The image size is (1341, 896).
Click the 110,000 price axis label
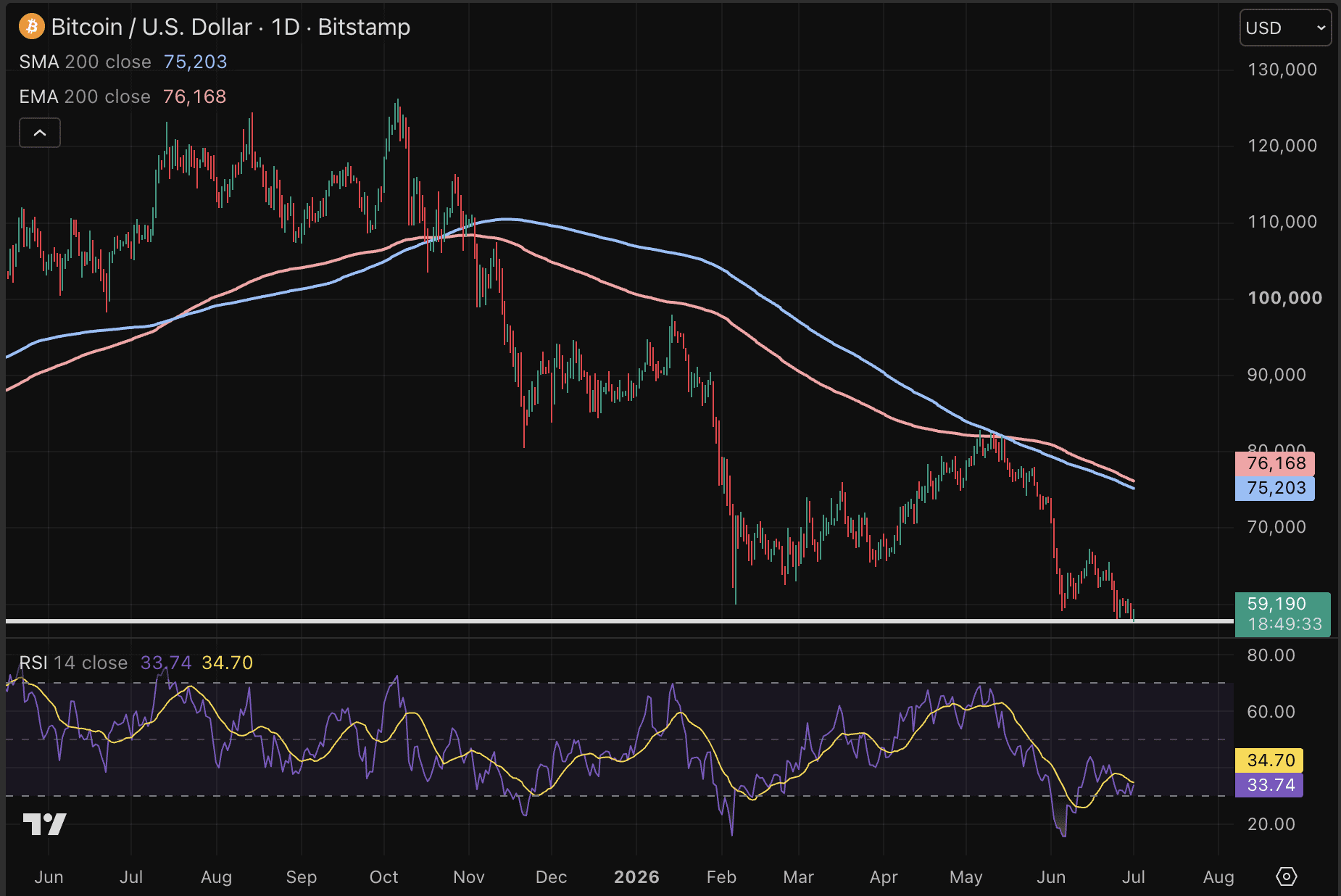[x=1282, y=222]
